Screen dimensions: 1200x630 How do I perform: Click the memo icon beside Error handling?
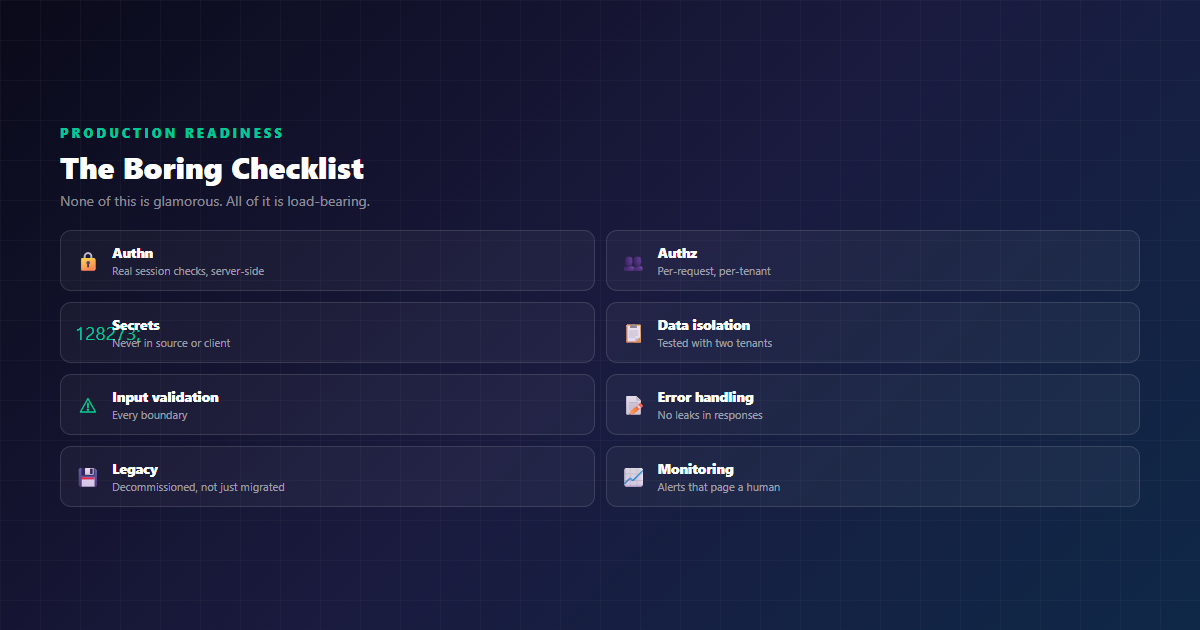pos(633,405)
